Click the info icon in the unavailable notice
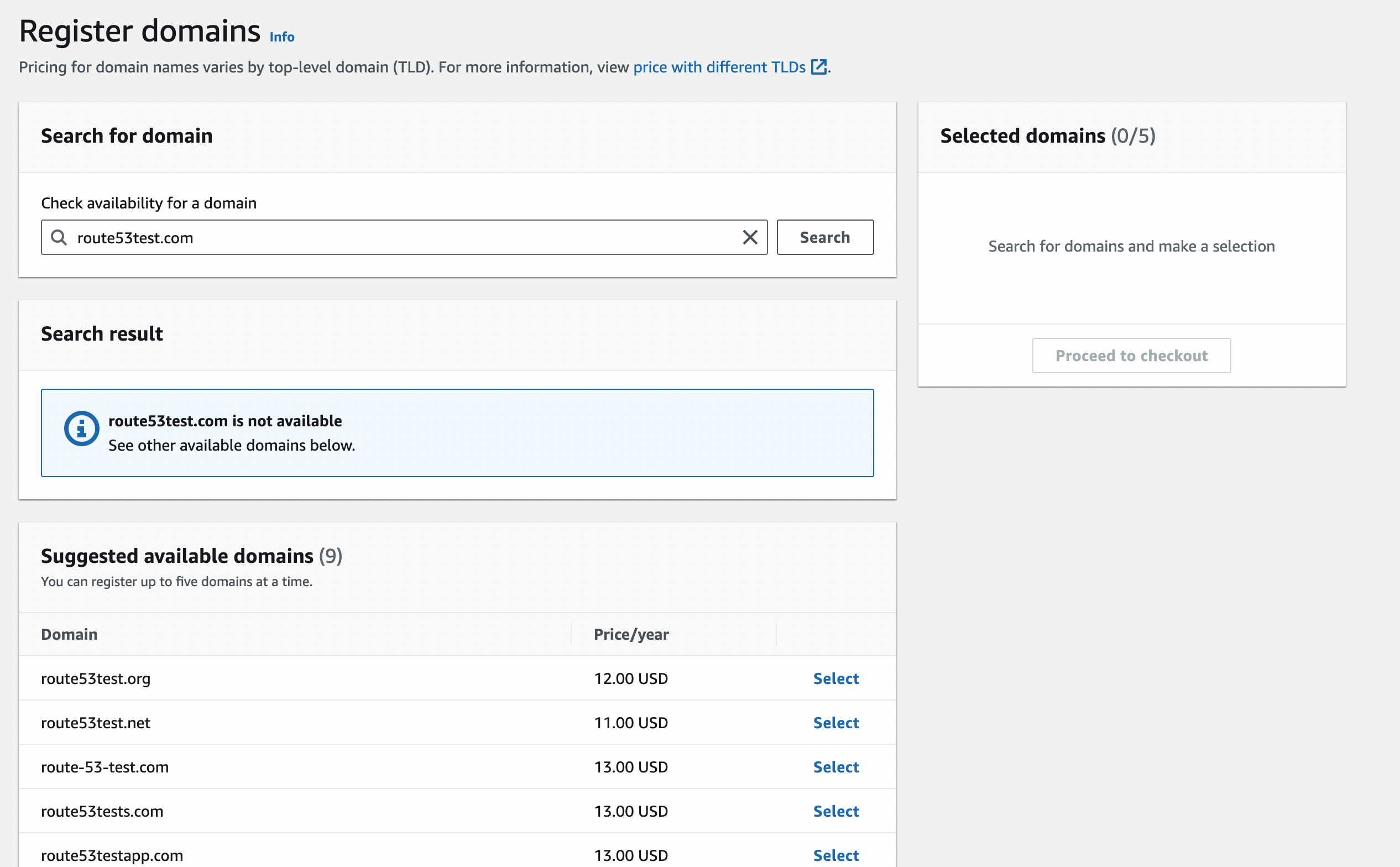 81,429
